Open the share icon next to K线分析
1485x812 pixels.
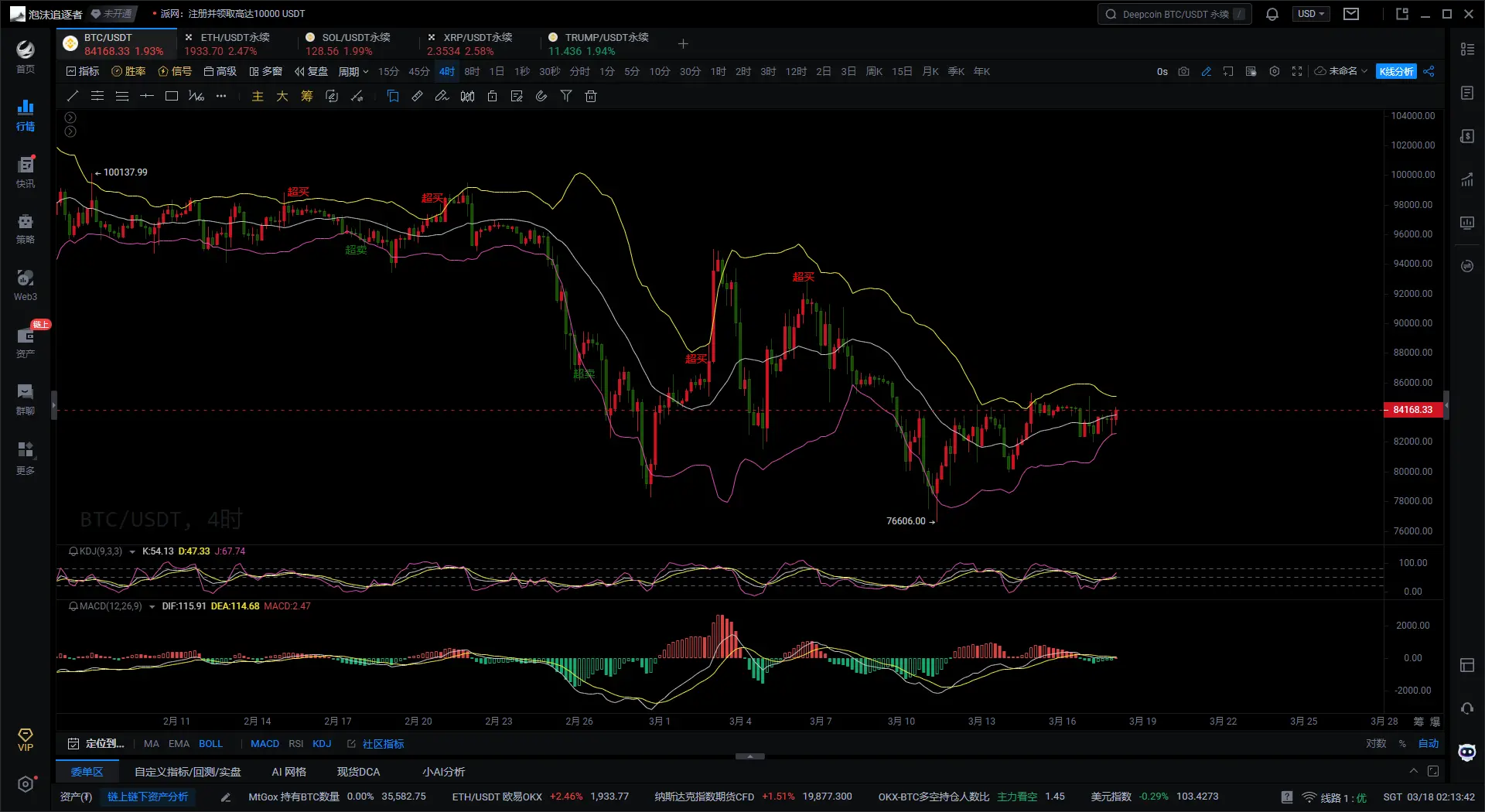click(1429, 71)
